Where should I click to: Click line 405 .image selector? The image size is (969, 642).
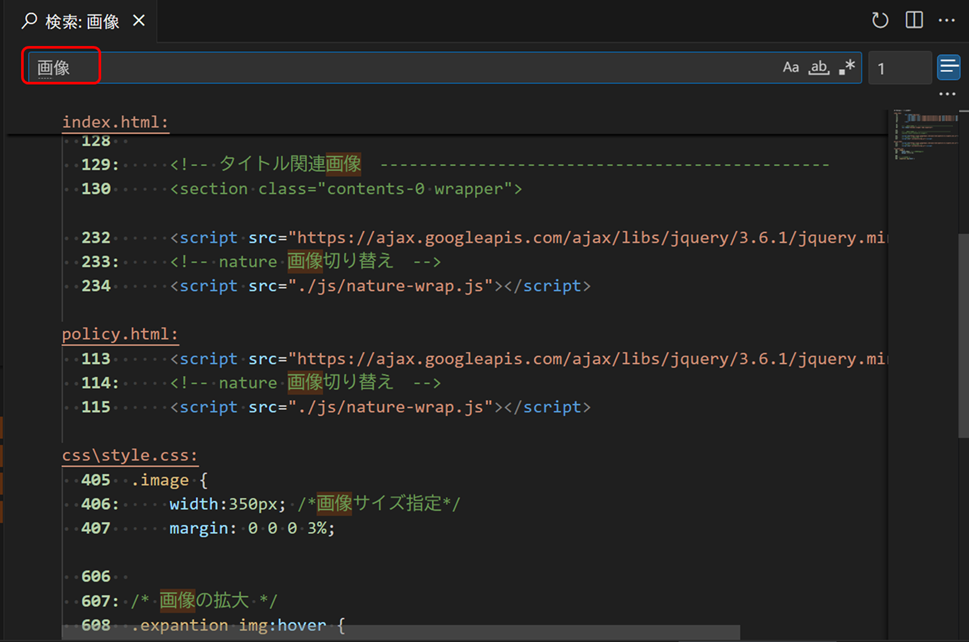[x=169, y=480]
